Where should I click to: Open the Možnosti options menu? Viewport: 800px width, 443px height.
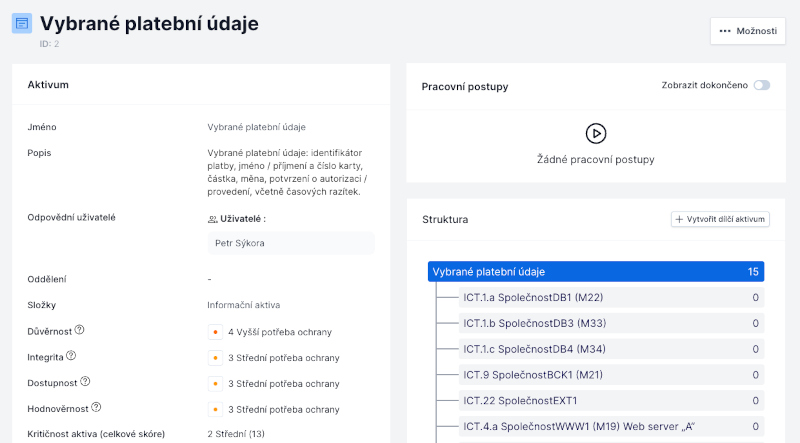747,31
